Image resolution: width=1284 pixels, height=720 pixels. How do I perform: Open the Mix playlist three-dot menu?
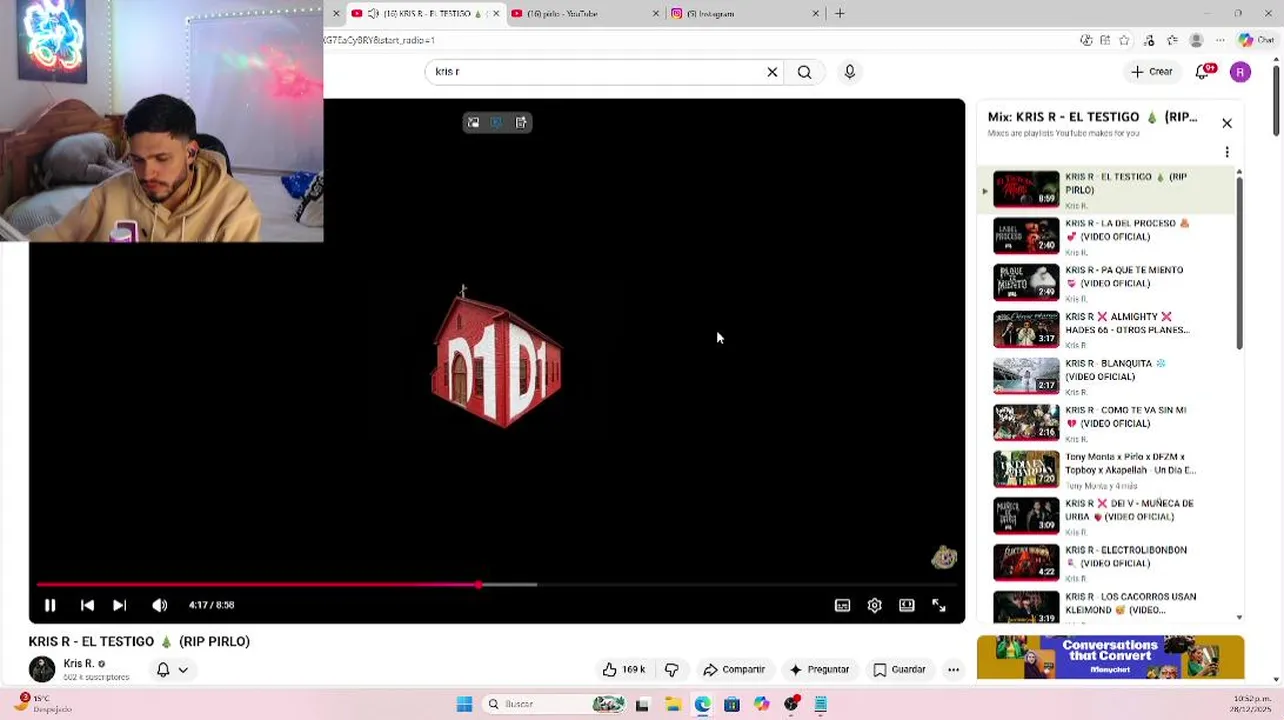(1227, 152)
